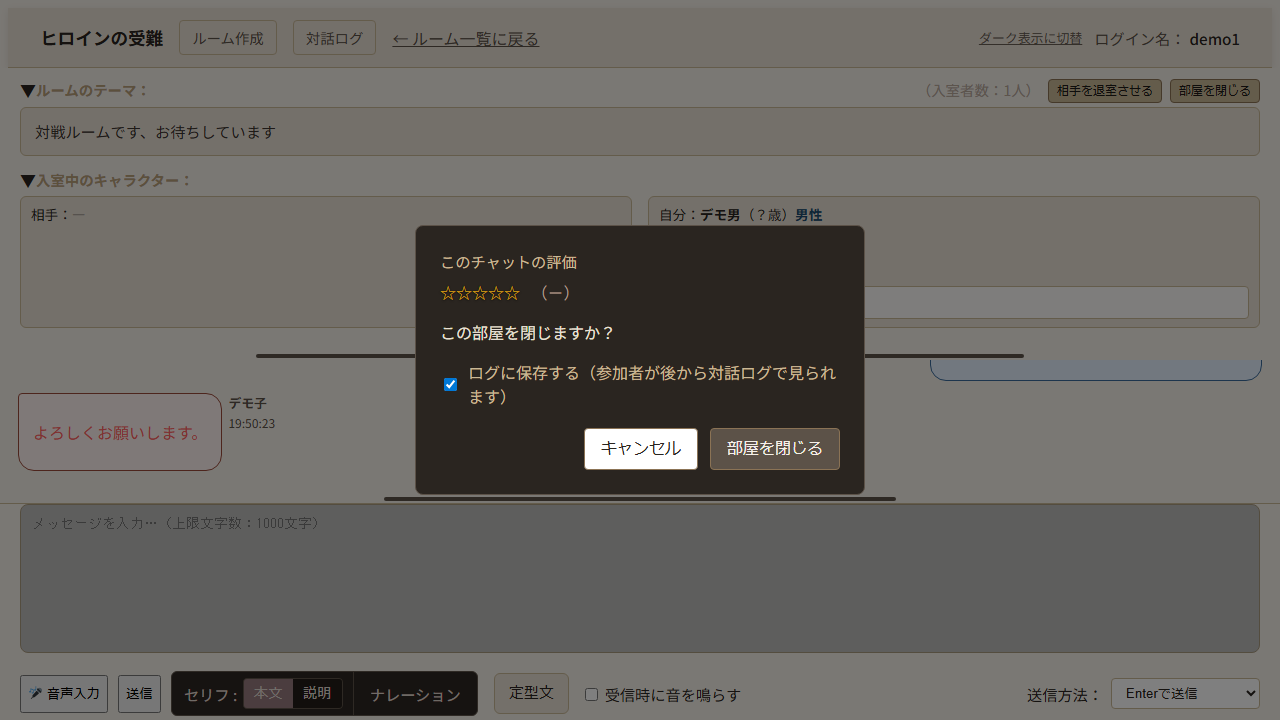This screenshot has height=720, width=1280.
Task: Cancel closing the room
Action: tap(640, 448)
